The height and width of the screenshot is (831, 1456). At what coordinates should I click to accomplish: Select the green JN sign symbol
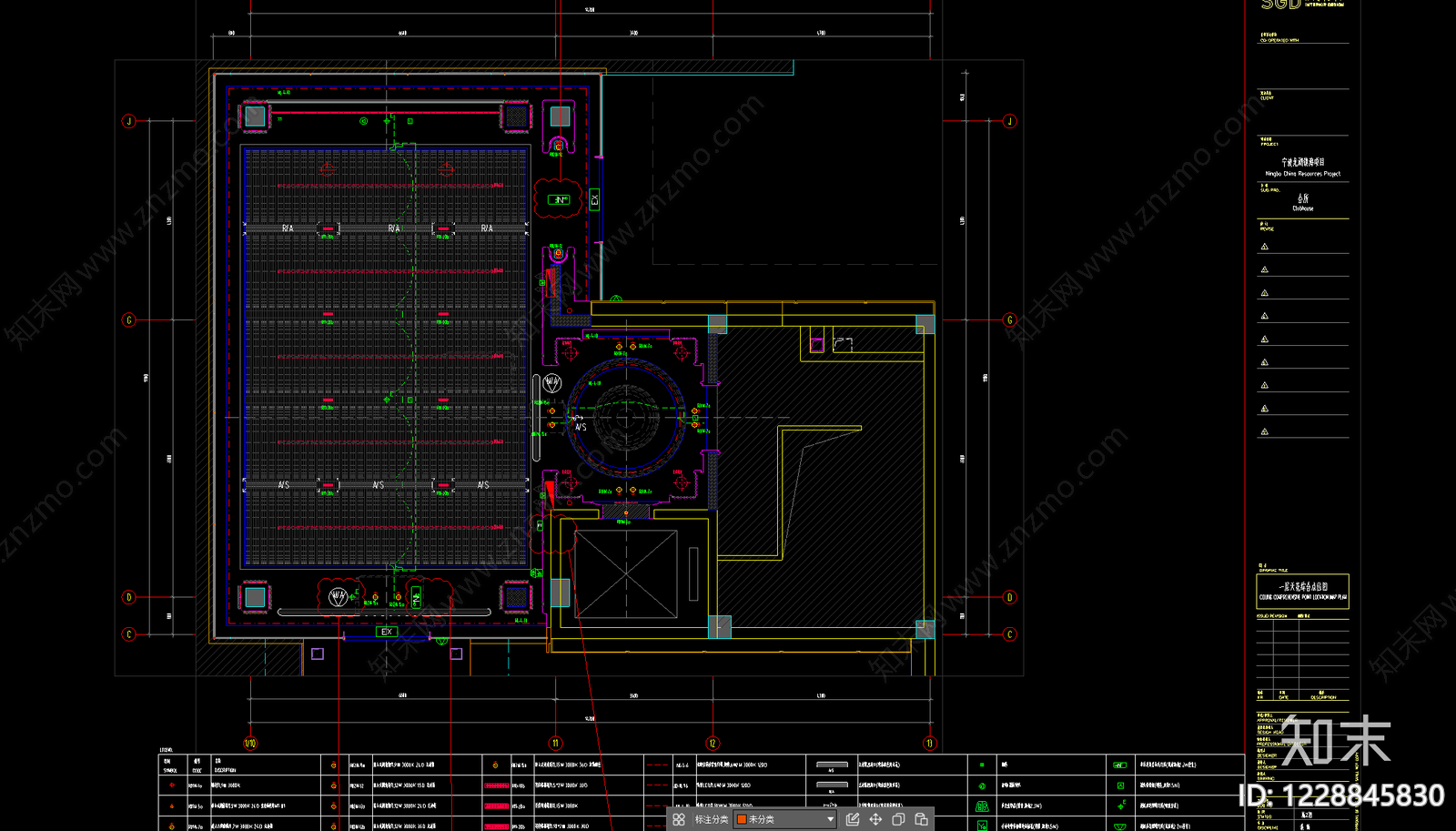[559, 199]
